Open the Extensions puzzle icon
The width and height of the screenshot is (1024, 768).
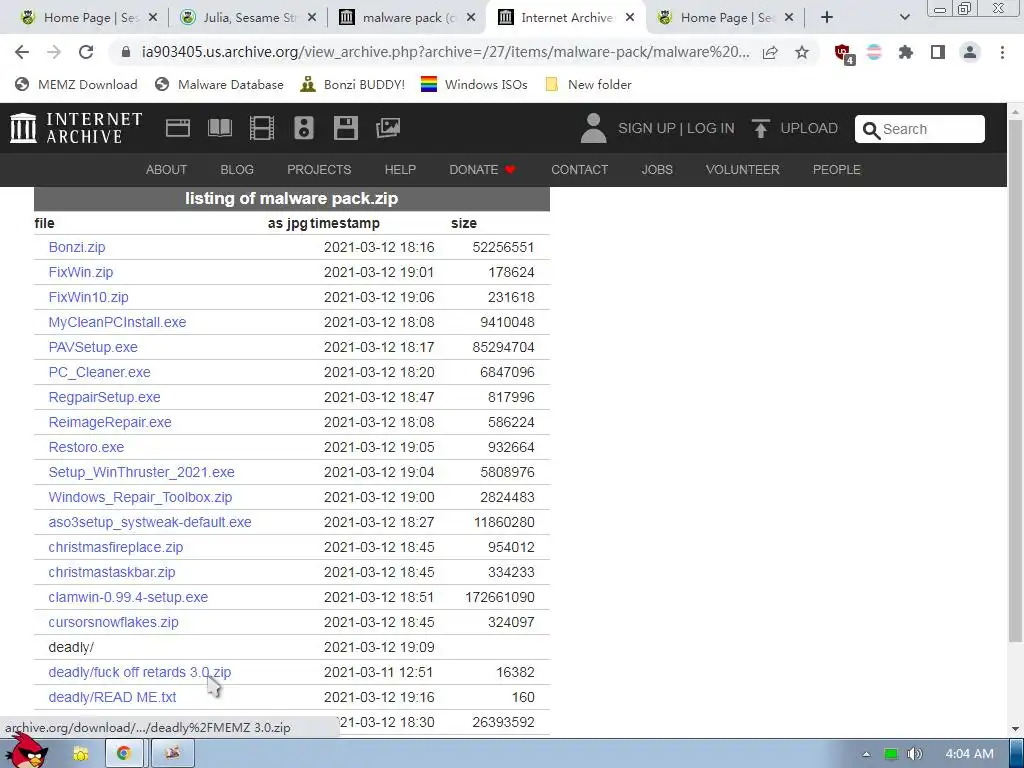[905, 52]
